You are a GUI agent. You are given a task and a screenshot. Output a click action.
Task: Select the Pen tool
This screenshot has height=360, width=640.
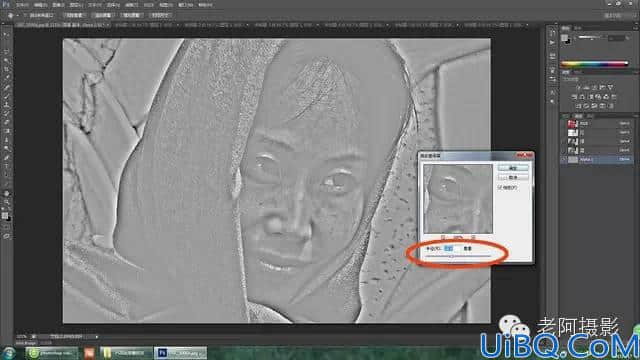pos(7,158)
